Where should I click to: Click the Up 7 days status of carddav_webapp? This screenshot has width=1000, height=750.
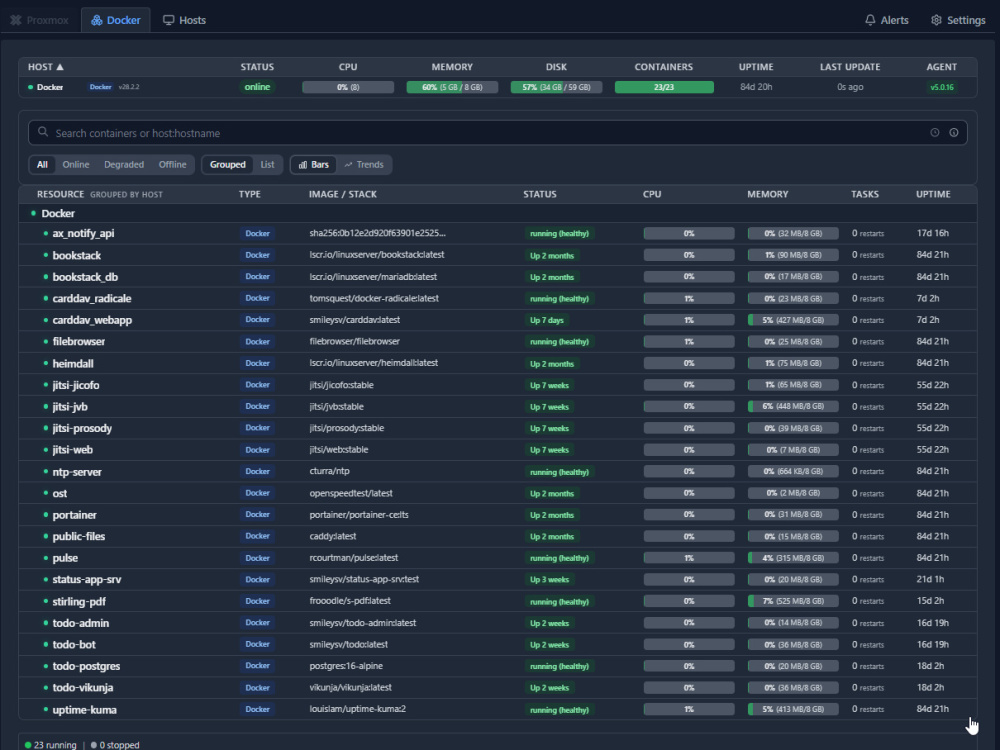point(547,320)
